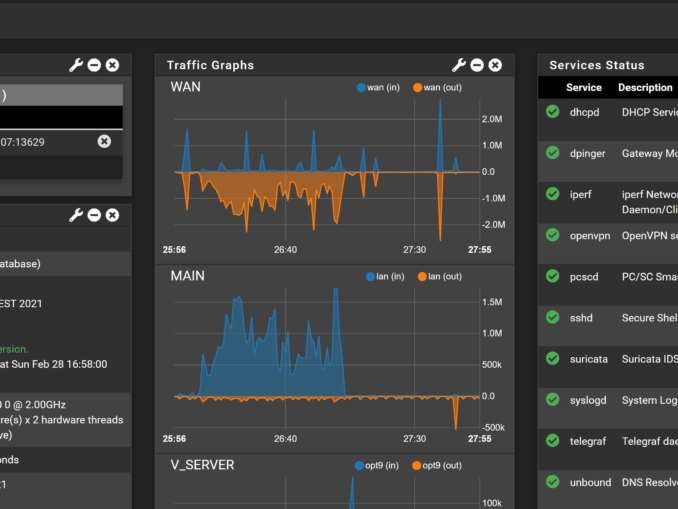This screenshot has width=678, height=509.
Task: Click wrench icon on widget containing 07:13629 entry
Action: coord(76,65)
